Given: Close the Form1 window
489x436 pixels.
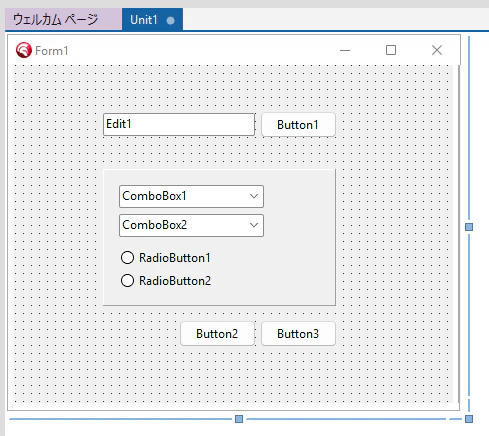Looking at the screenshot, I should click(x=437, y=50).
